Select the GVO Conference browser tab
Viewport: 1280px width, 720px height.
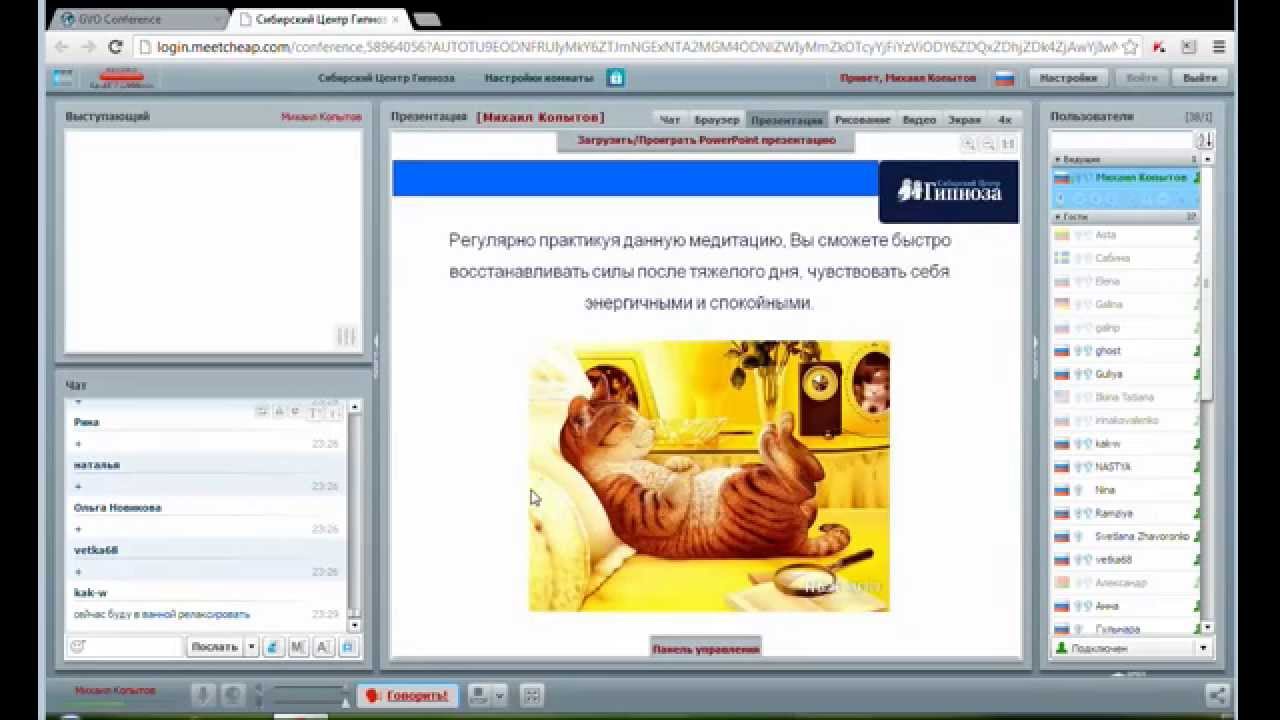140,19
